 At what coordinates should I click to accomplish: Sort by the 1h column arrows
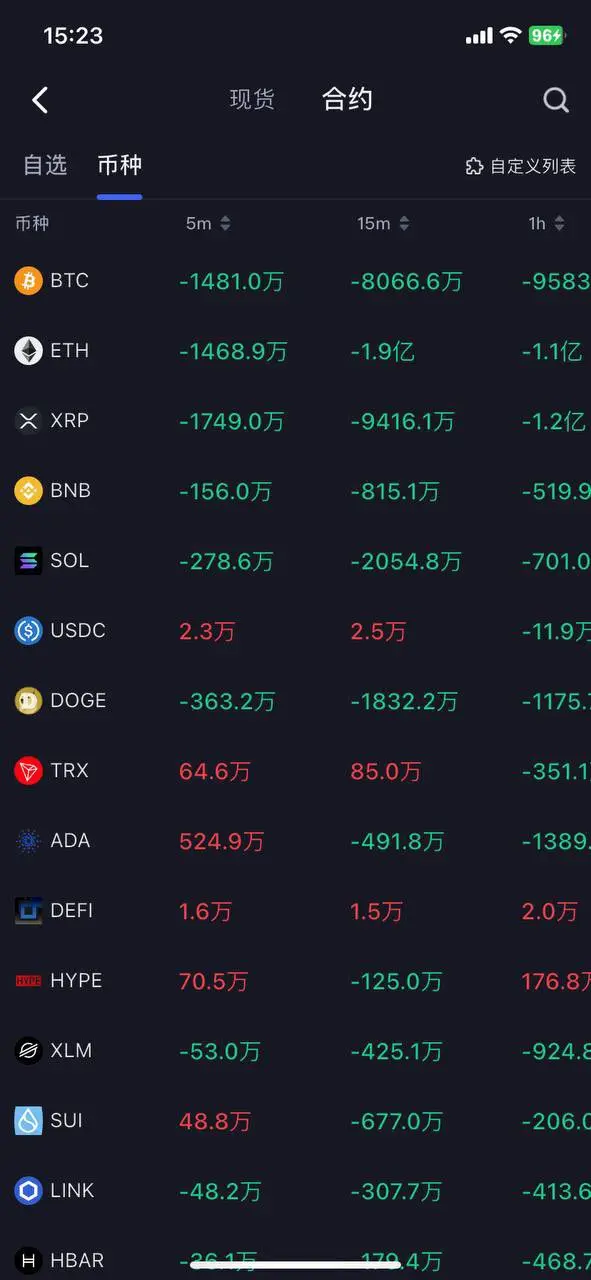[x=559, y=224]
